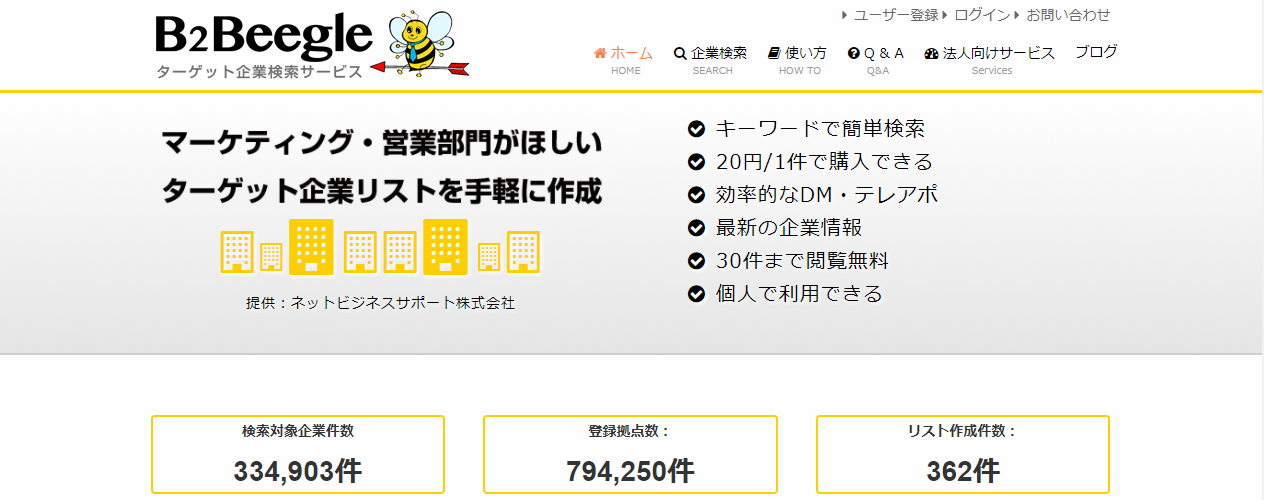The image size is (1264, 500).
Task: Click the question mark icon beside Q&A
Action: tap(853, 54)
